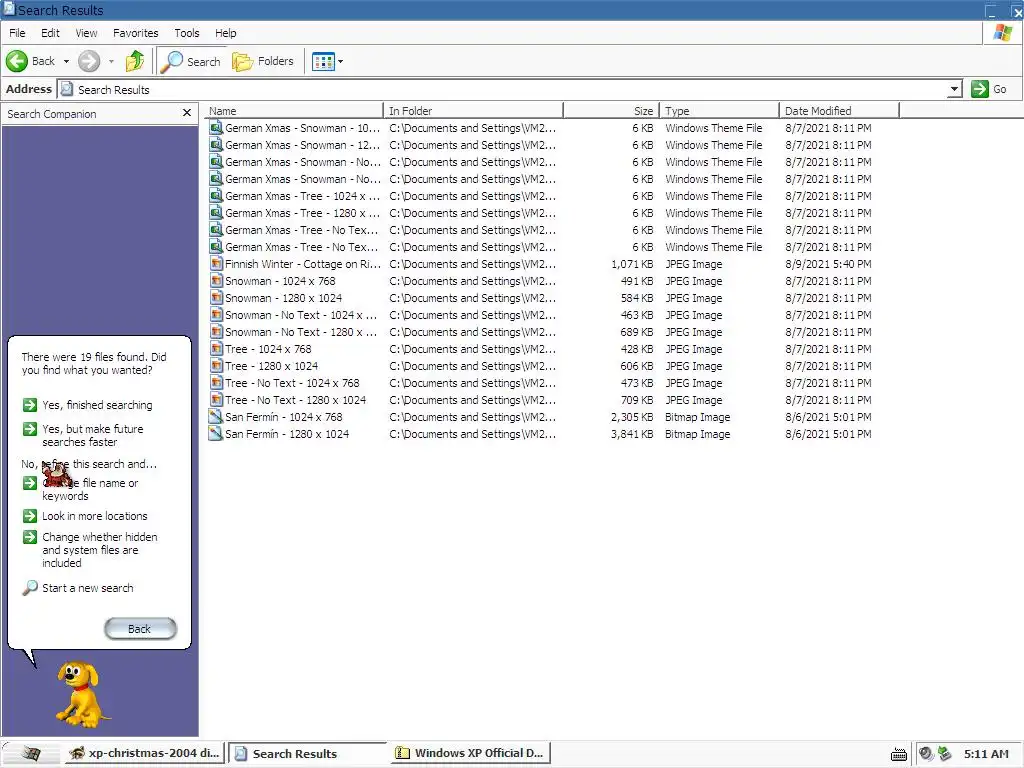
Task: Click the Forward arrow icon in toolbar
Action: [89, 61]
